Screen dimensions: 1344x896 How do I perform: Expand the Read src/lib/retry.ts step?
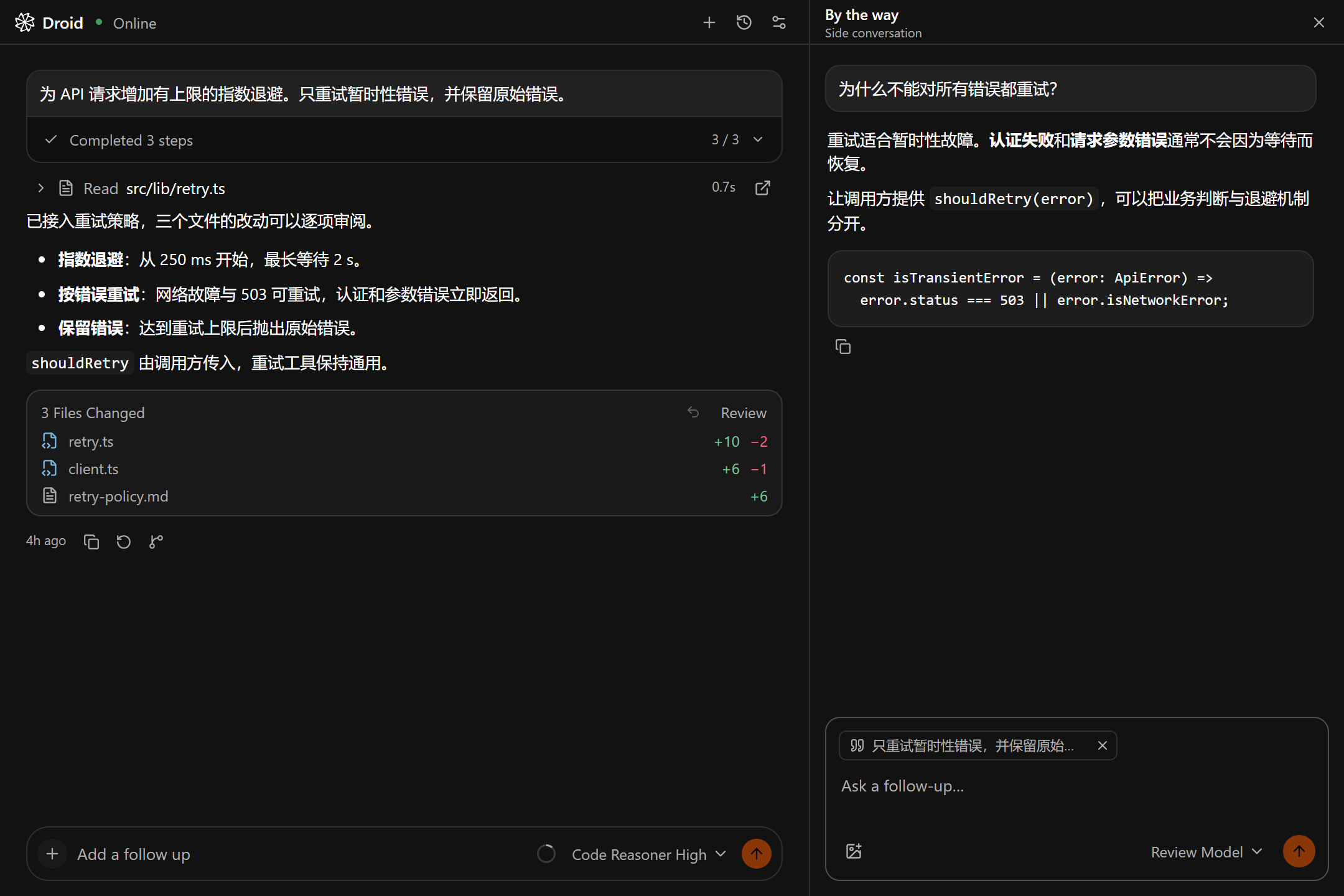pyautogui.click(x=41, y=188)
